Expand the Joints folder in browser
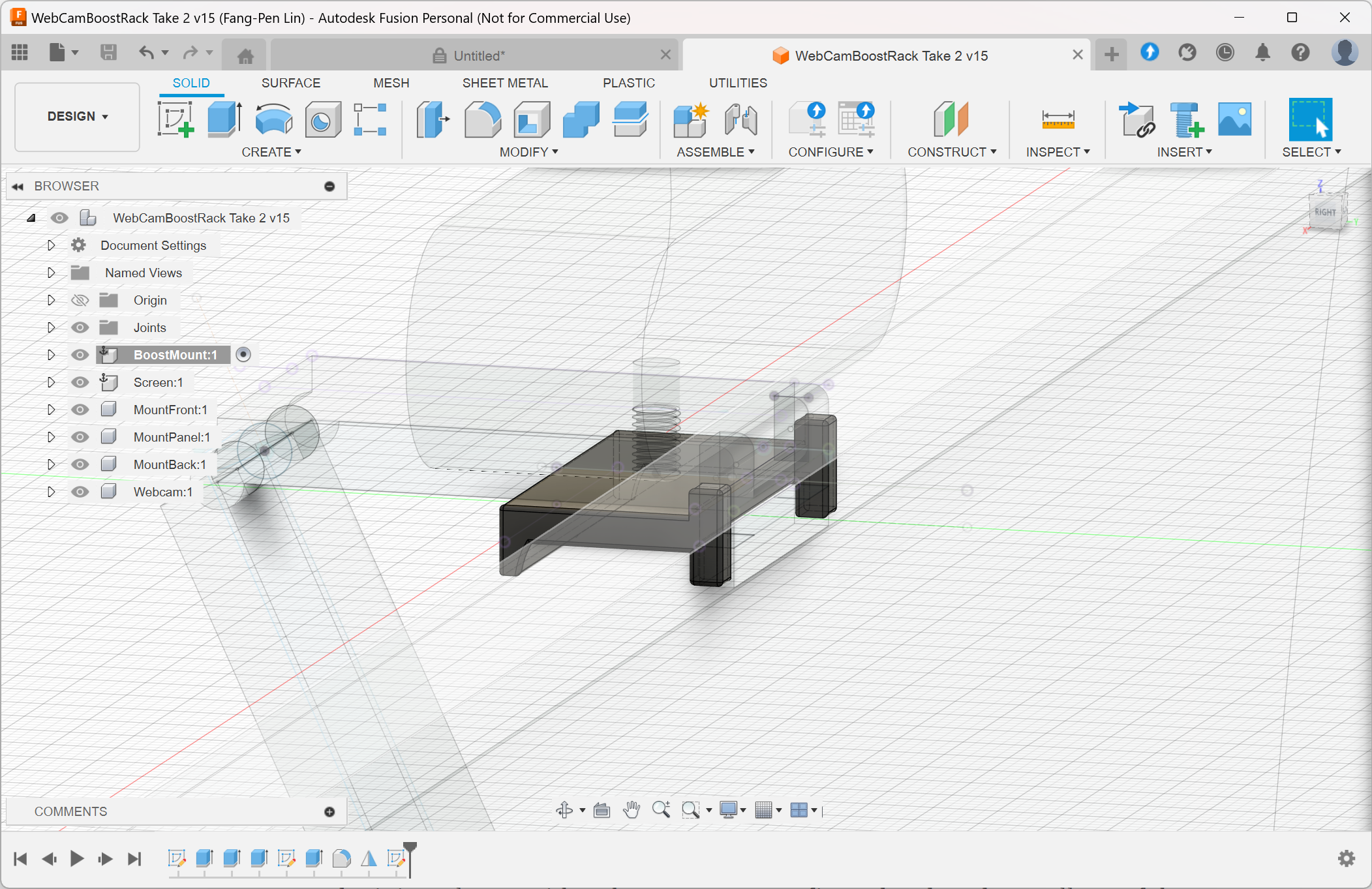Screen dimensions: 1372x889 pos(49,327)
